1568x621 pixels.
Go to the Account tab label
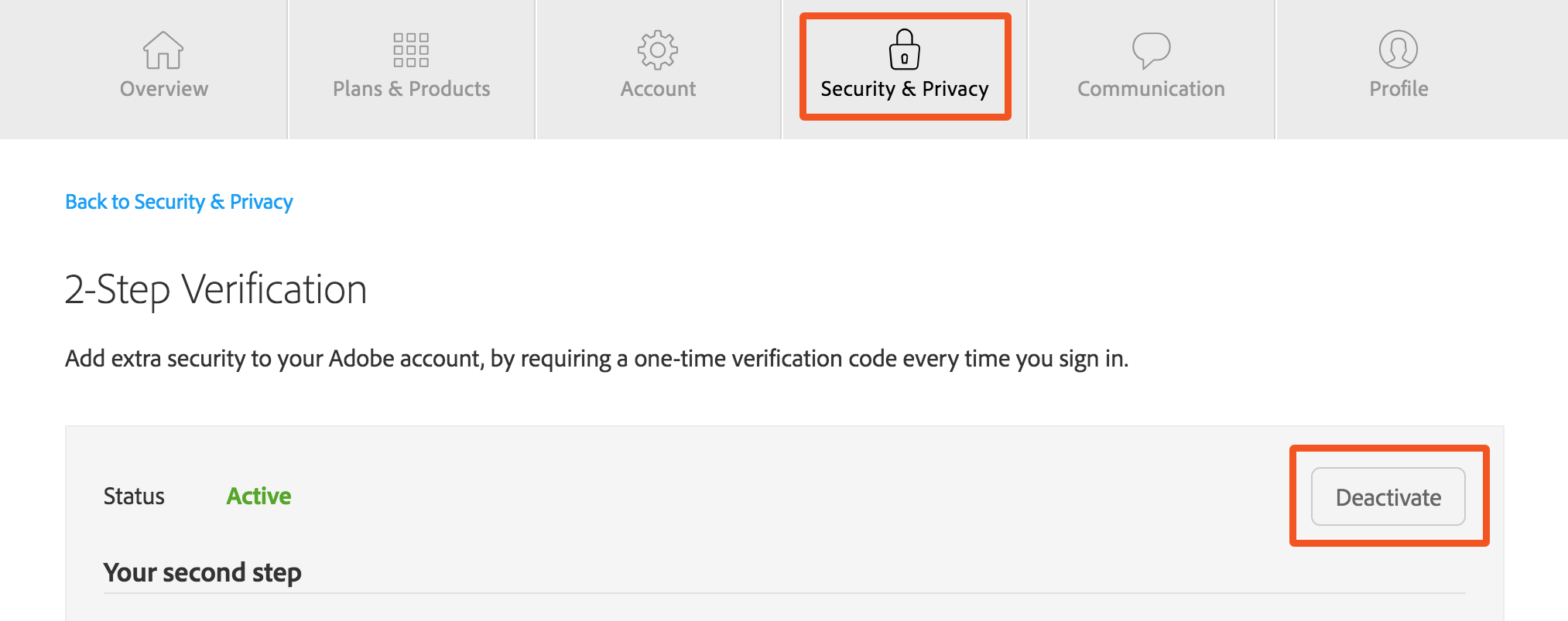pos(659,89)
